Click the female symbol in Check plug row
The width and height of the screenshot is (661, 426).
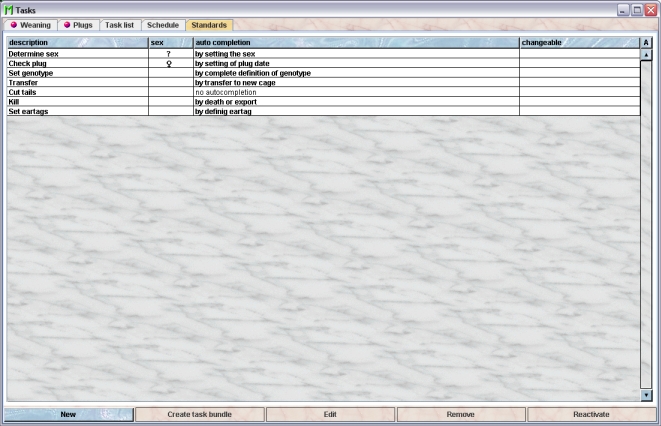[170, 63]
